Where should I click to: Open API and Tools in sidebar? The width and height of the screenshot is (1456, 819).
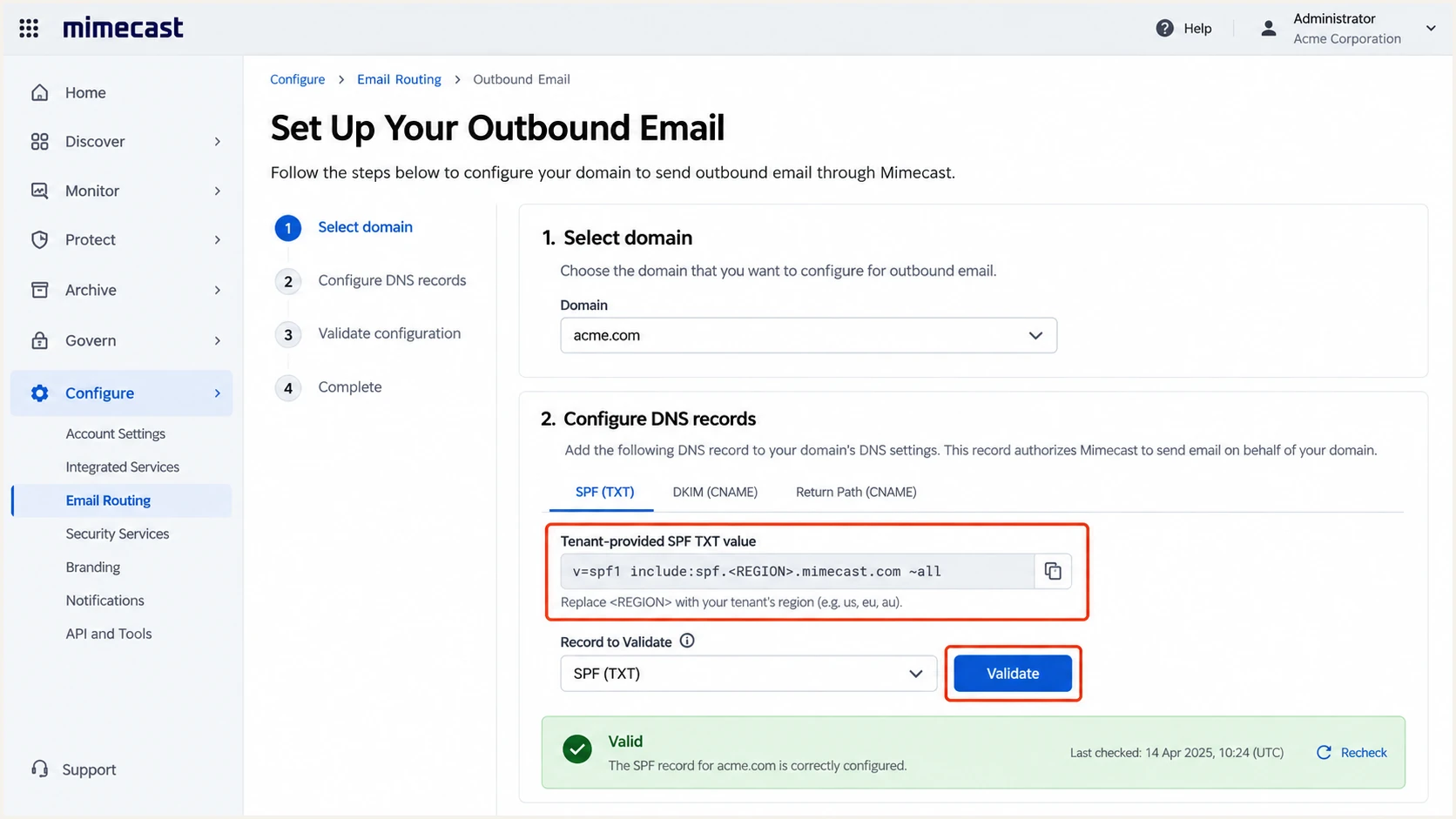109,634
